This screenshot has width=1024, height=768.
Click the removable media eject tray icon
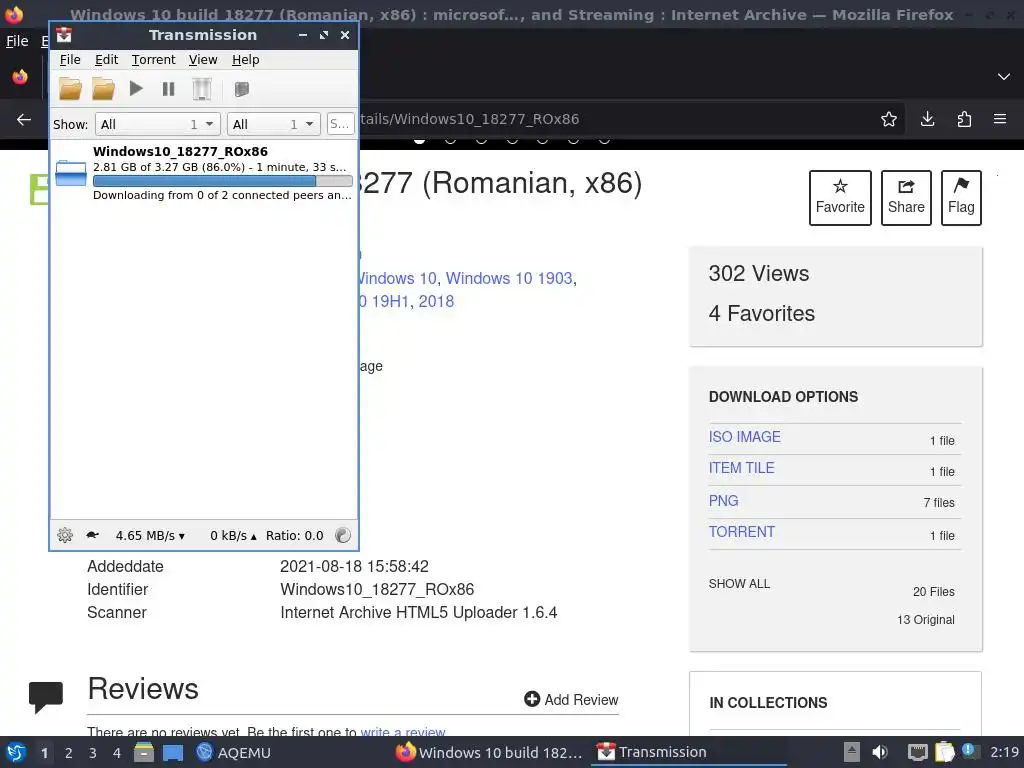pyautogui.click(x=851, y=752)
